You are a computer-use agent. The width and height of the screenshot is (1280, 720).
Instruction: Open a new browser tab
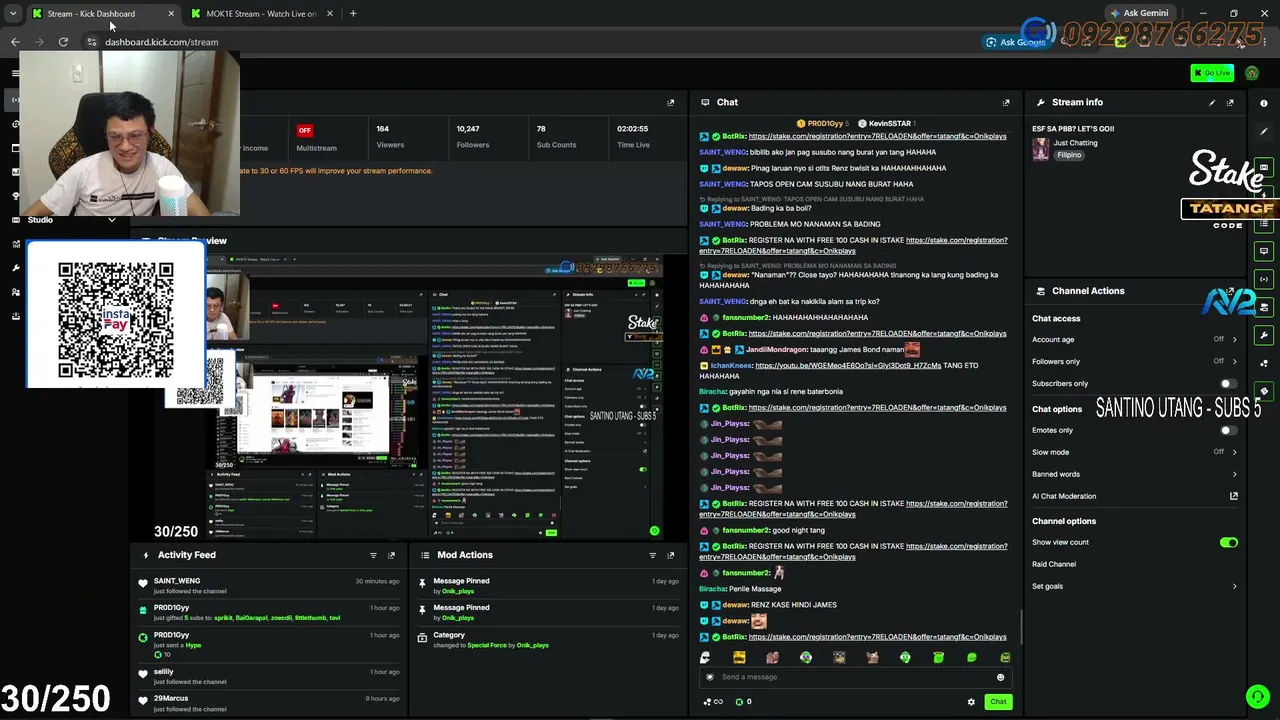click(353, 13)
